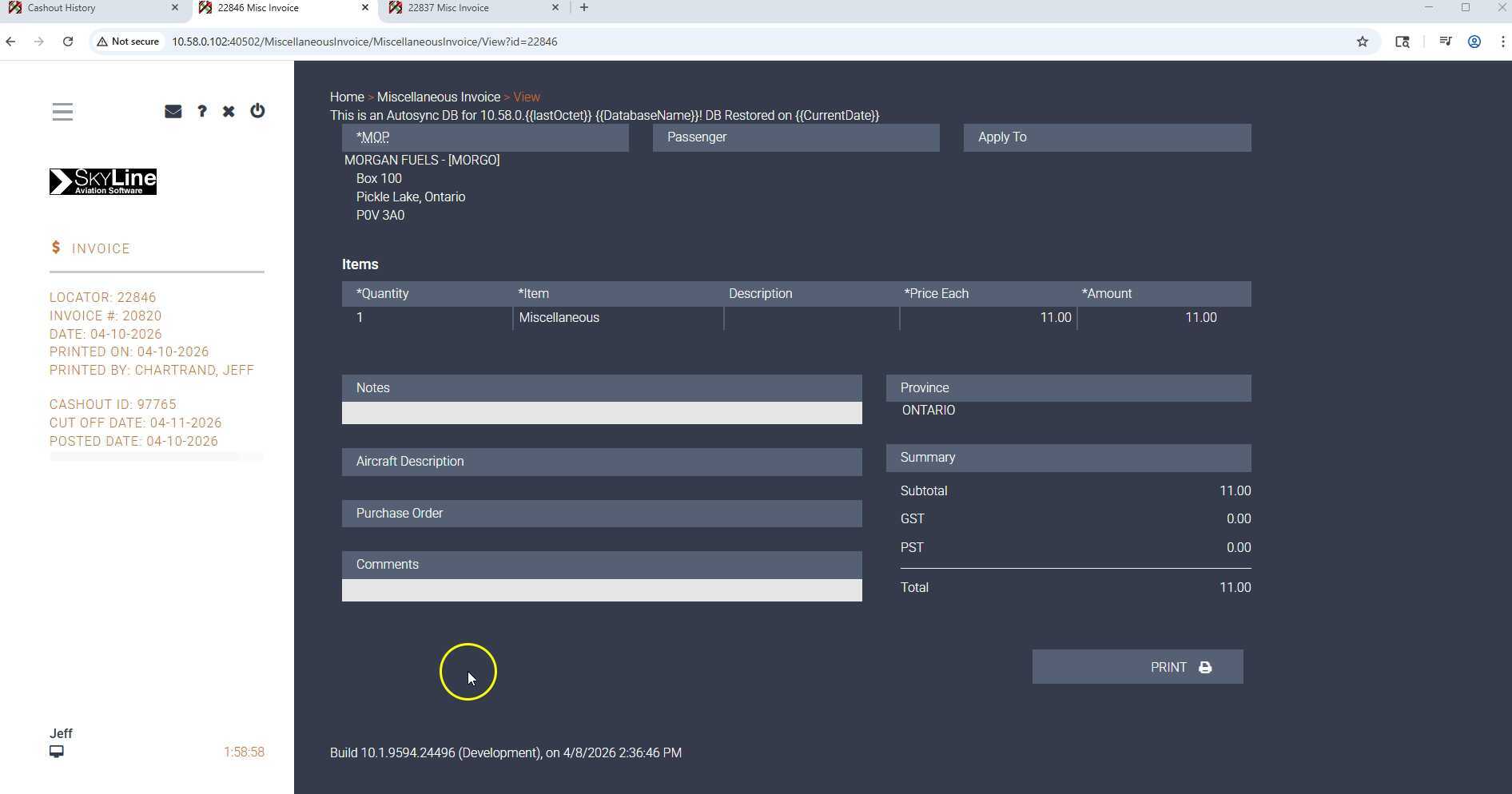Click the Notes text field
The height and width of the screenshot is (794, 1512).
tap(601, 413)
